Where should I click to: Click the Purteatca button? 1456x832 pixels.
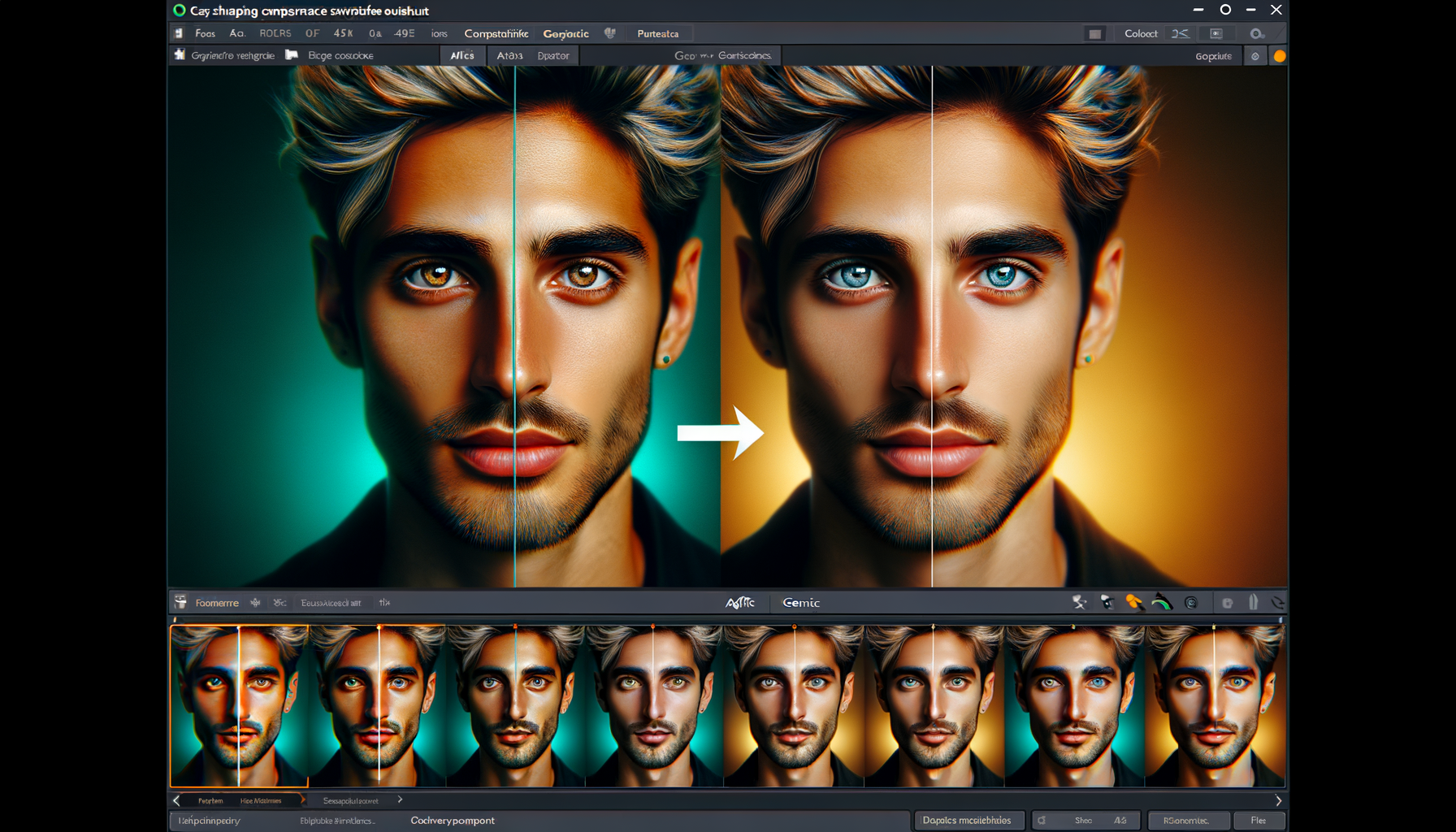pyautogui.click(x=658, y=33)
